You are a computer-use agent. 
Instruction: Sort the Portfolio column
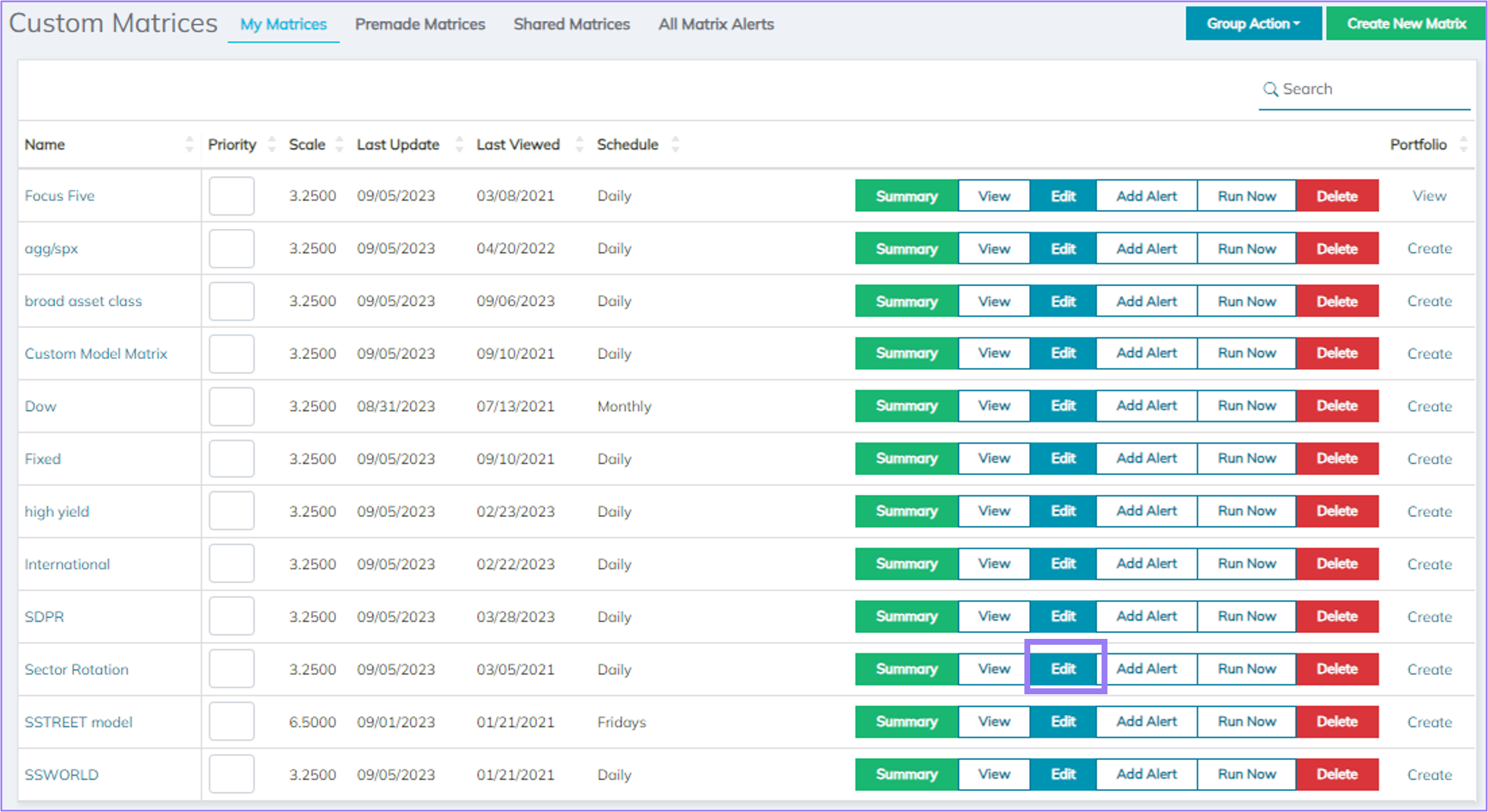[x=1464, y=144]
